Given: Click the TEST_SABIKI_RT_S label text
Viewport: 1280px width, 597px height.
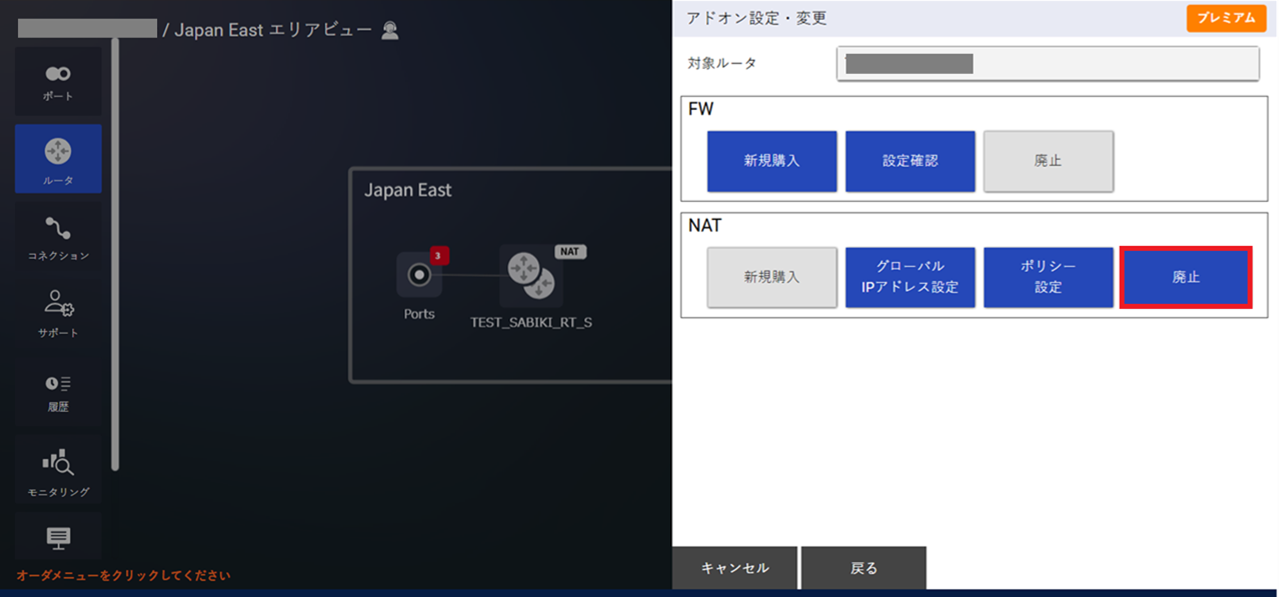Looking at the screenshot, I should point(531,323).
